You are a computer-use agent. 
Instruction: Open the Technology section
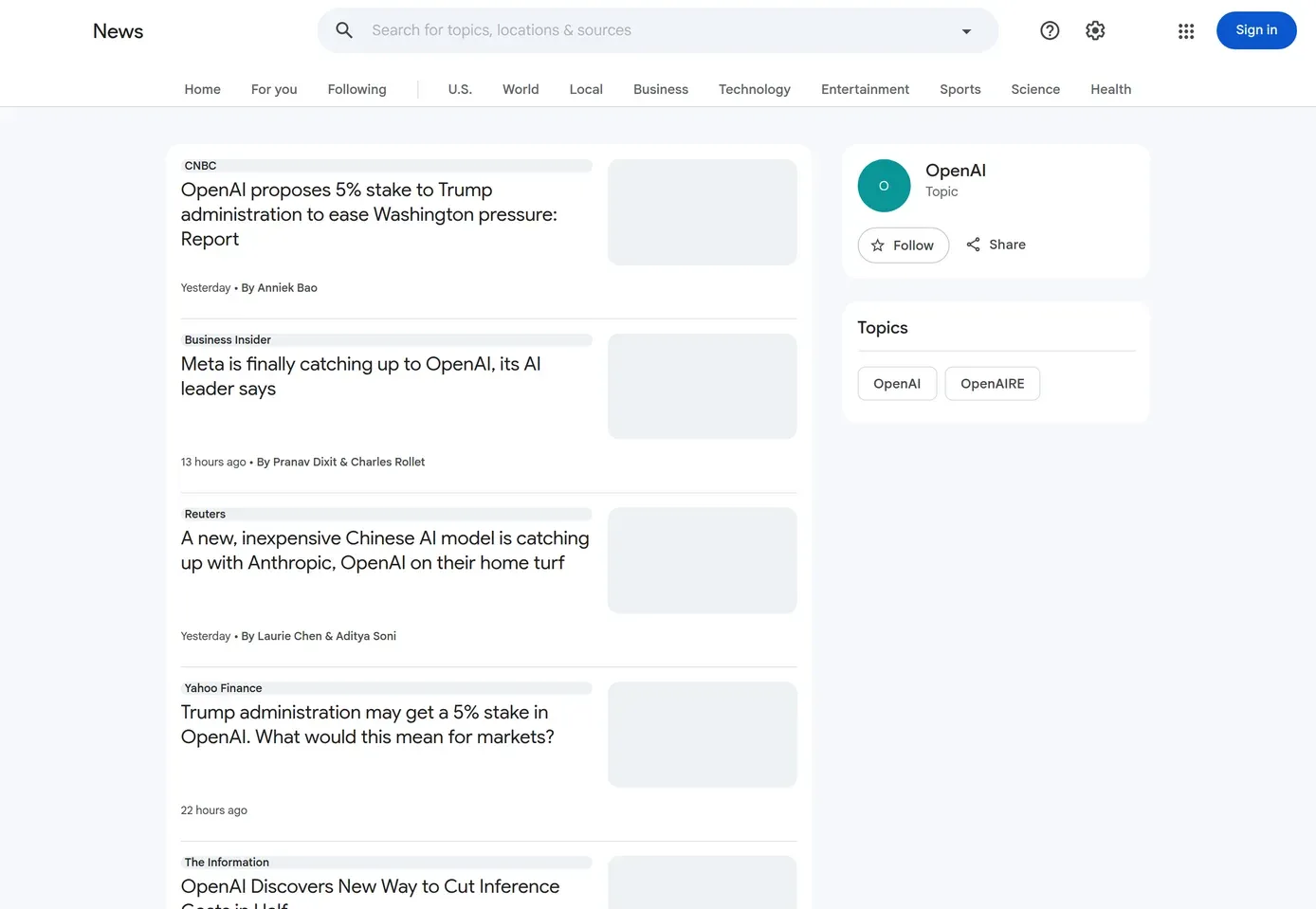click(x=755, y=89)
